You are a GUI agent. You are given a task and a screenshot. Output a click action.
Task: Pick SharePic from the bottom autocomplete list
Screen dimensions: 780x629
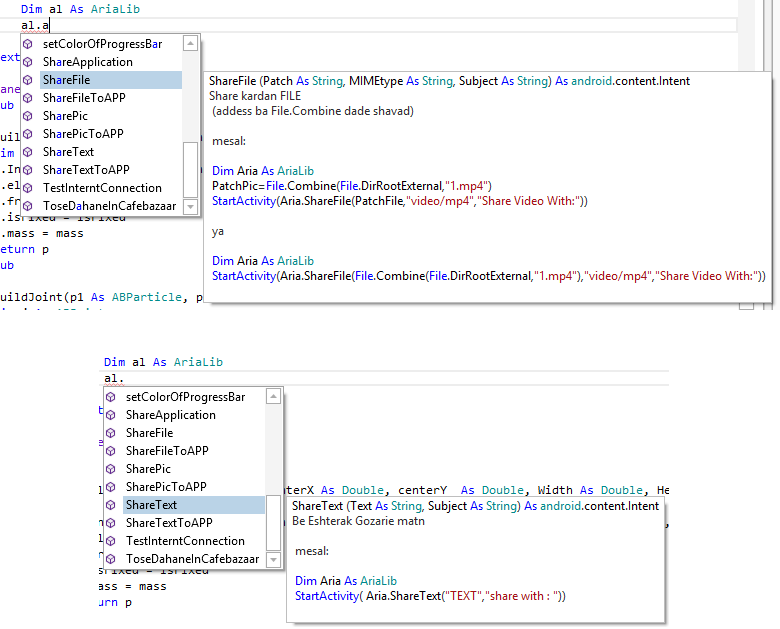tap(148, 469)
